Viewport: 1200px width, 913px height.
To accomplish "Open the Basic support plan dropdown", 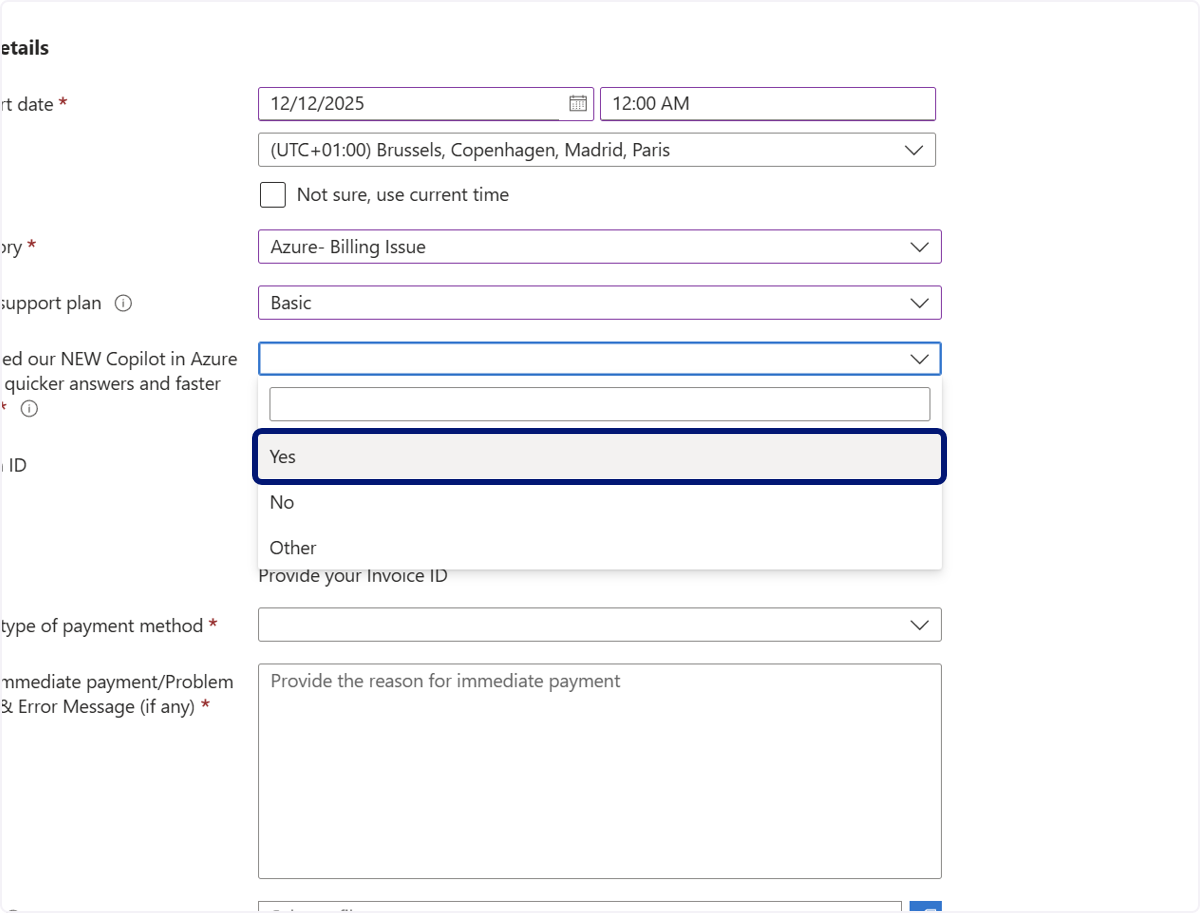I will (600, 303).
